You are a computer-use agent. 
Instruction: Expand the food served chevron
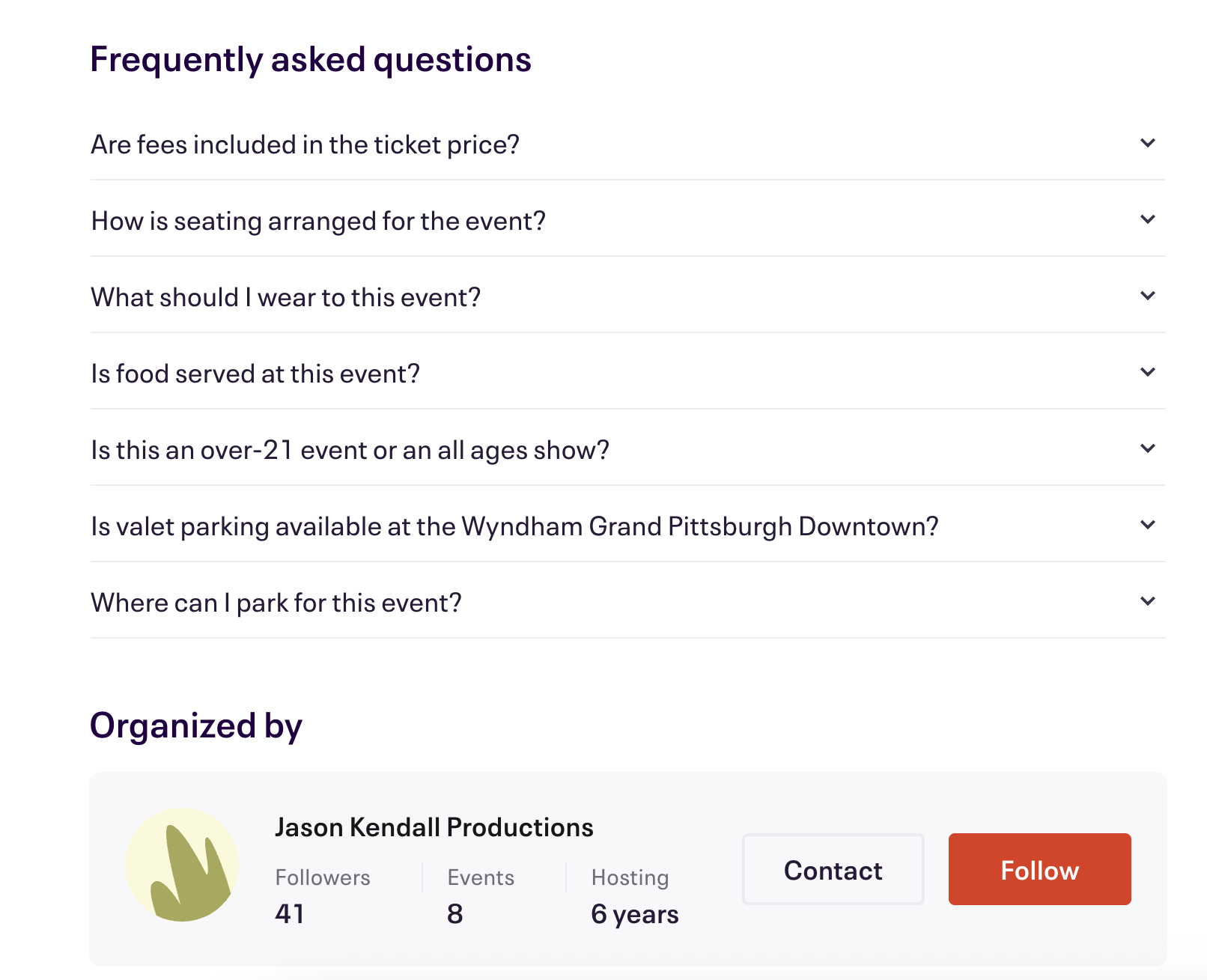coord(1147,372)
